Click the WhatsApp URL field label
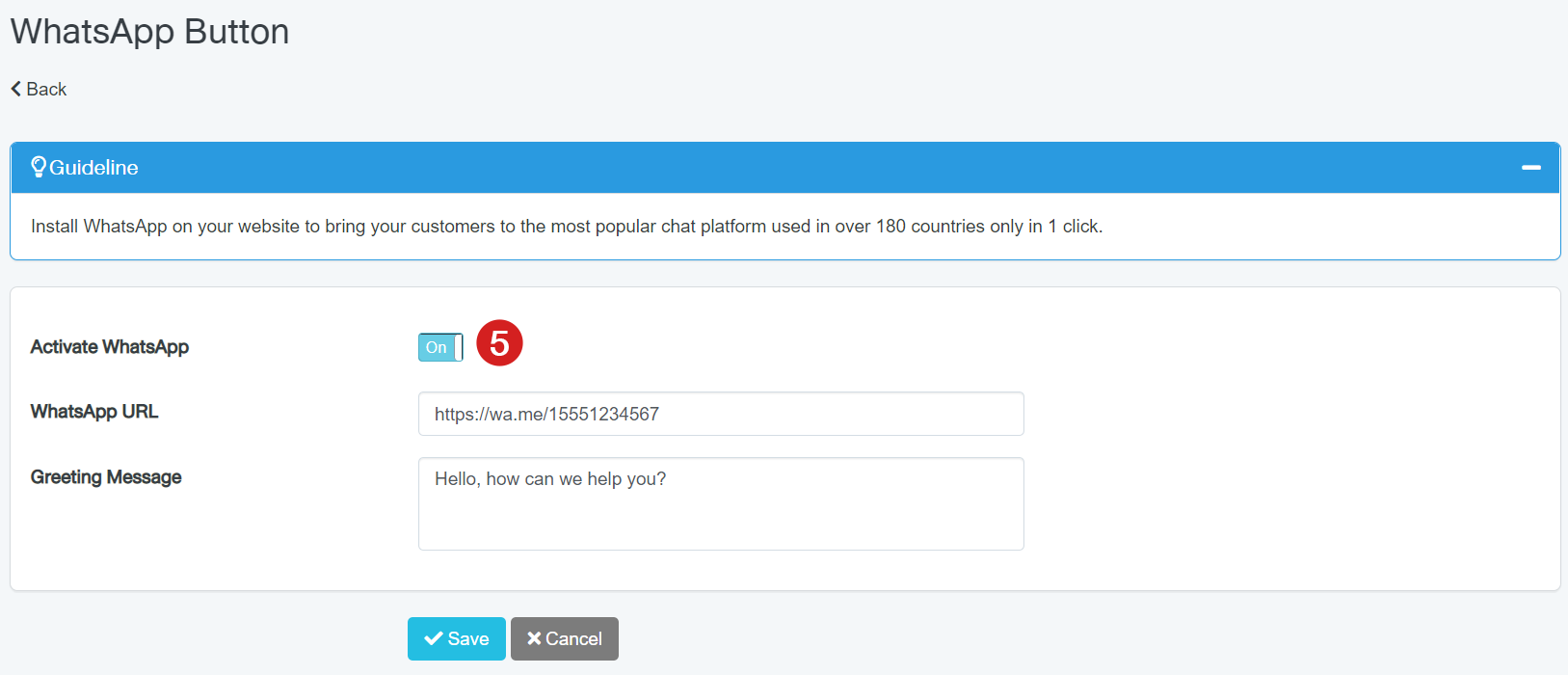 (x=94, y=412)
